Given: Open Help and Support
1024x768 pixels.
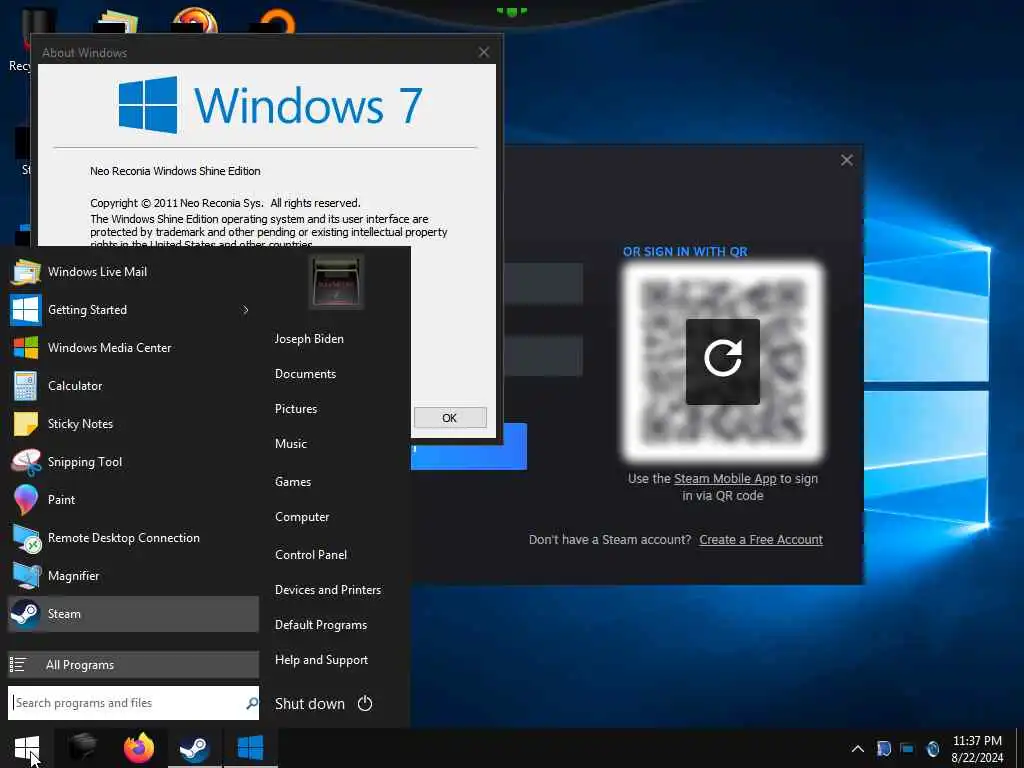Looking at the screenshot, I should [x=321, y=660].
